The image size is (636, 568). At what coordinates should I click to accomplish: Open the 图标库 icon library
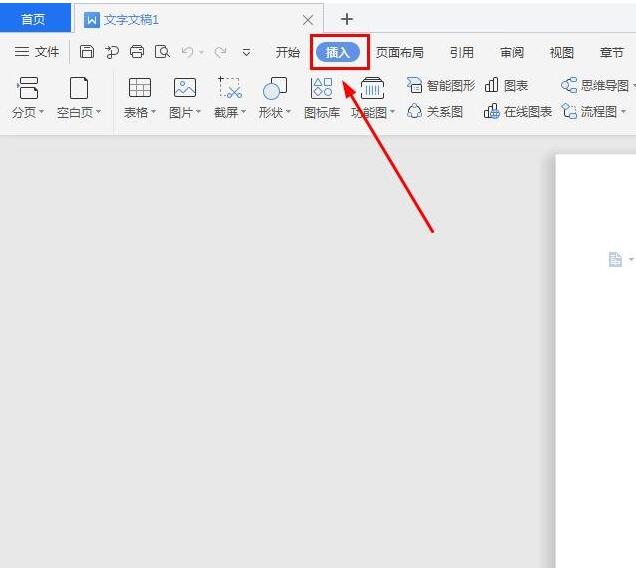pyautogui.click(x=322, y=99)
